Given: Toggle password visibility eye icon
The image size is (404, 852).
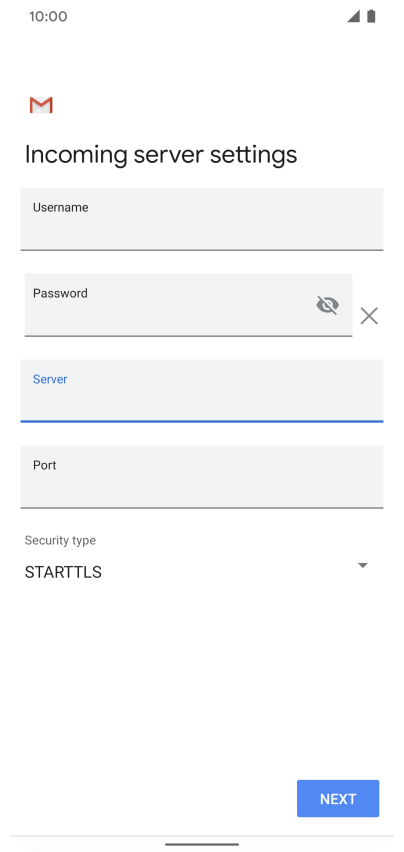Looking at the screenshot, I should (327, 305).
